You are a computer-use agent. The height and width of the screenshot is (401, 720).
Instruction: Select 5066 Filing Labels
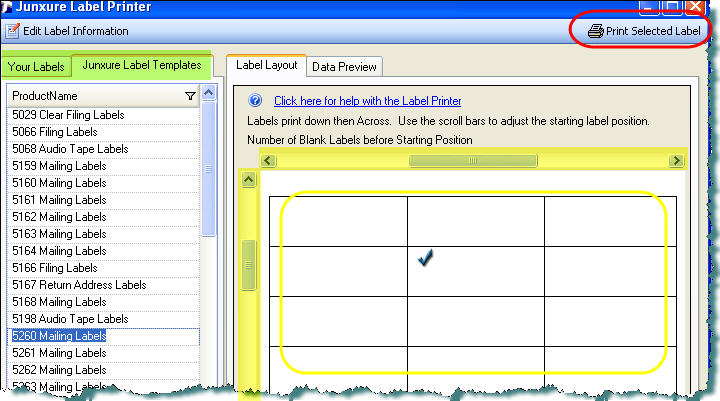pyautogui.click(x=103, y=132)
